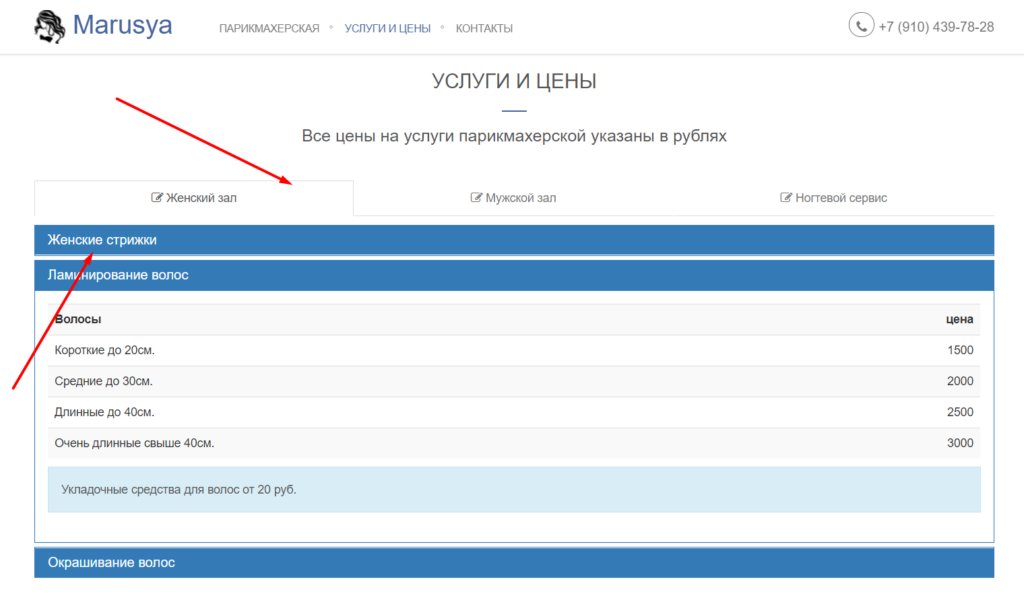The width and height of the screenshot is (1024, 598).
Task: Click the Волосы column header
Action: click(x=78, y=319)
